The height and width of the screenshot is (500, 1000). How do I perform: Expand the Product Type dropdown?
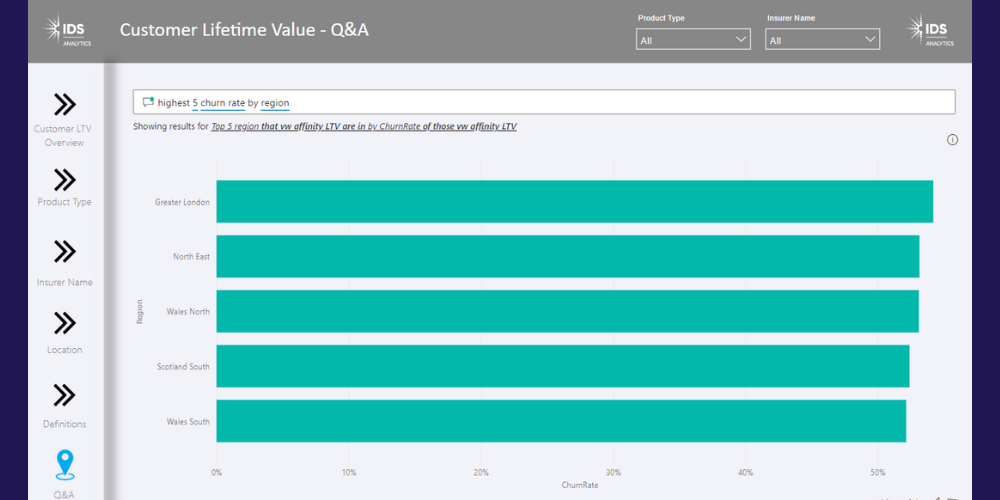tap(693, 40)
